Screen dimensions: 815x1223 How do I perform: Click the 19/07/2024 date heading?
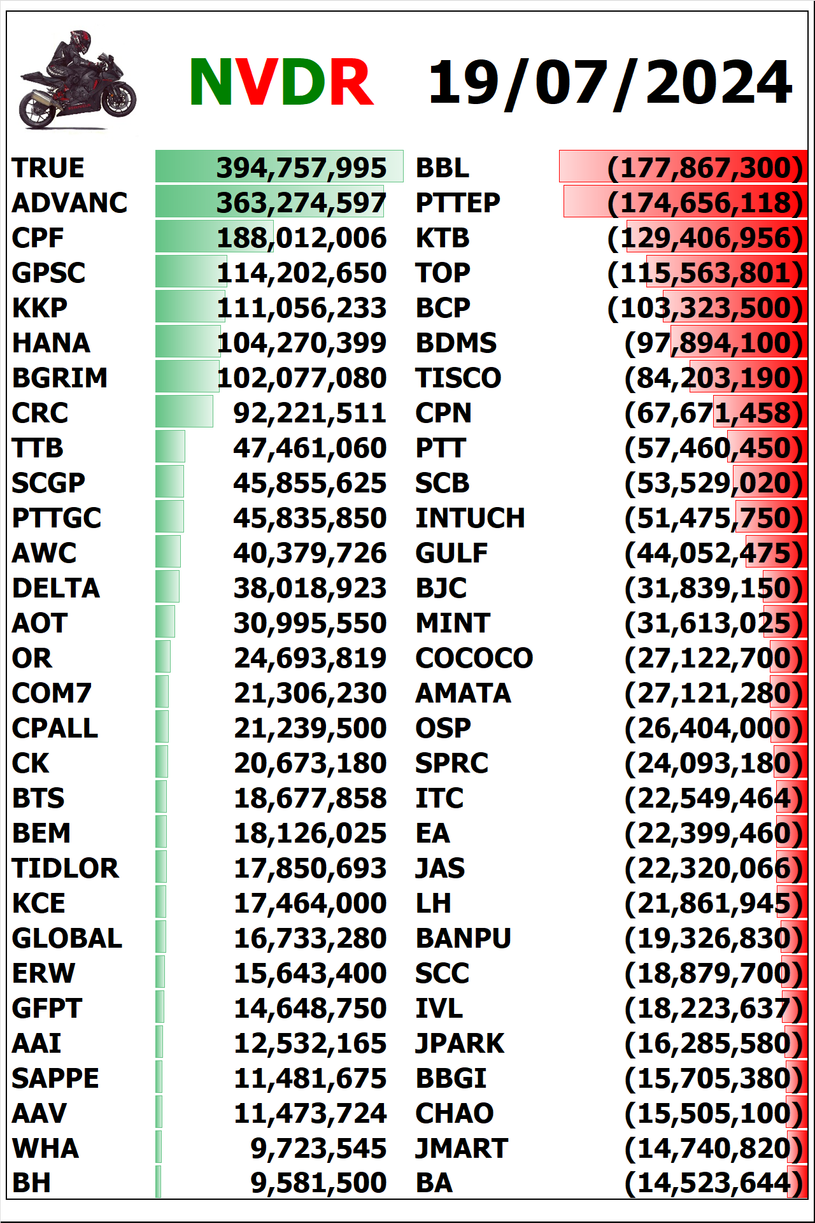click(610, 82)
